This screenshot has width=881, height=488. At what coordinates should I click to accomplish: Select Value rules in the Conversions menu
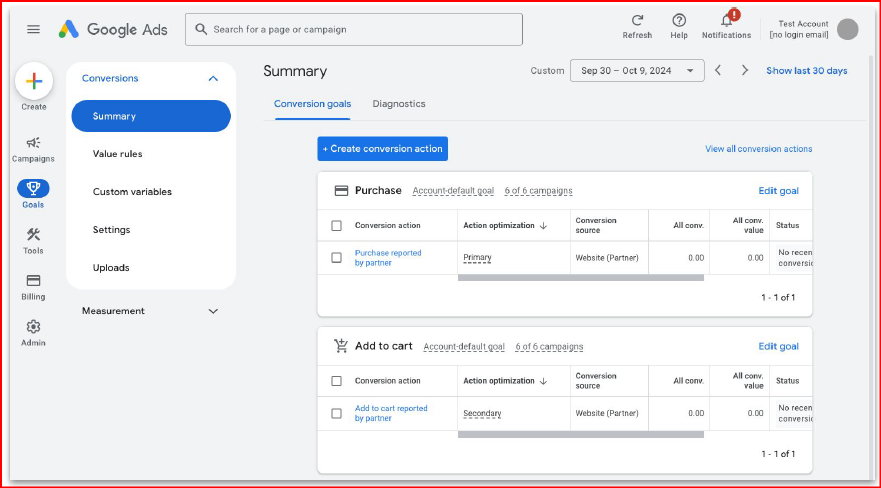(x=117, y=154)
